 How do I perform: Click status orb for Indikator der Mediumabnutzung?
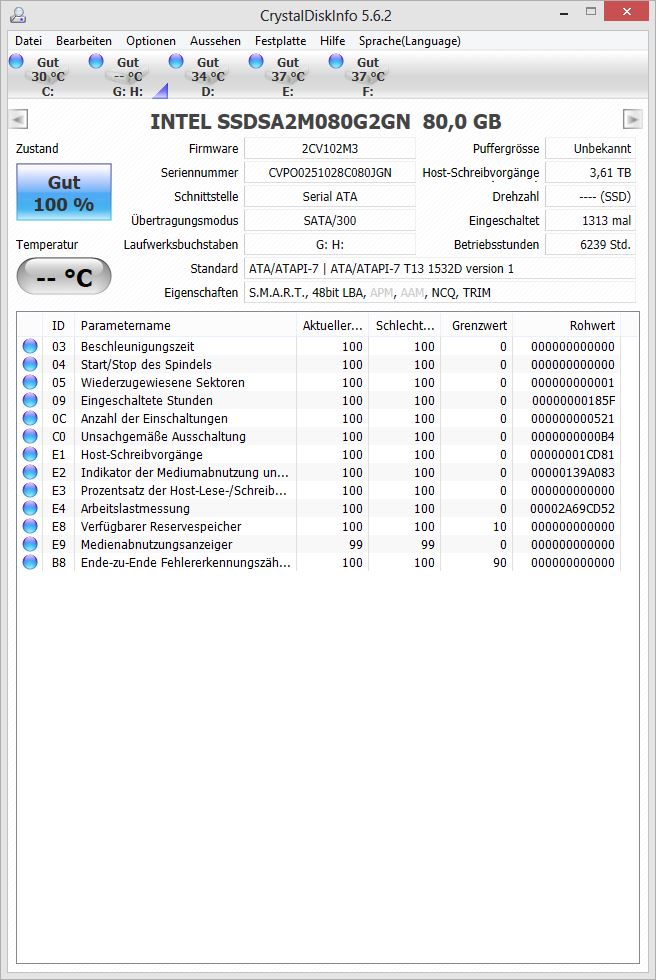click(x=30, y=472)
